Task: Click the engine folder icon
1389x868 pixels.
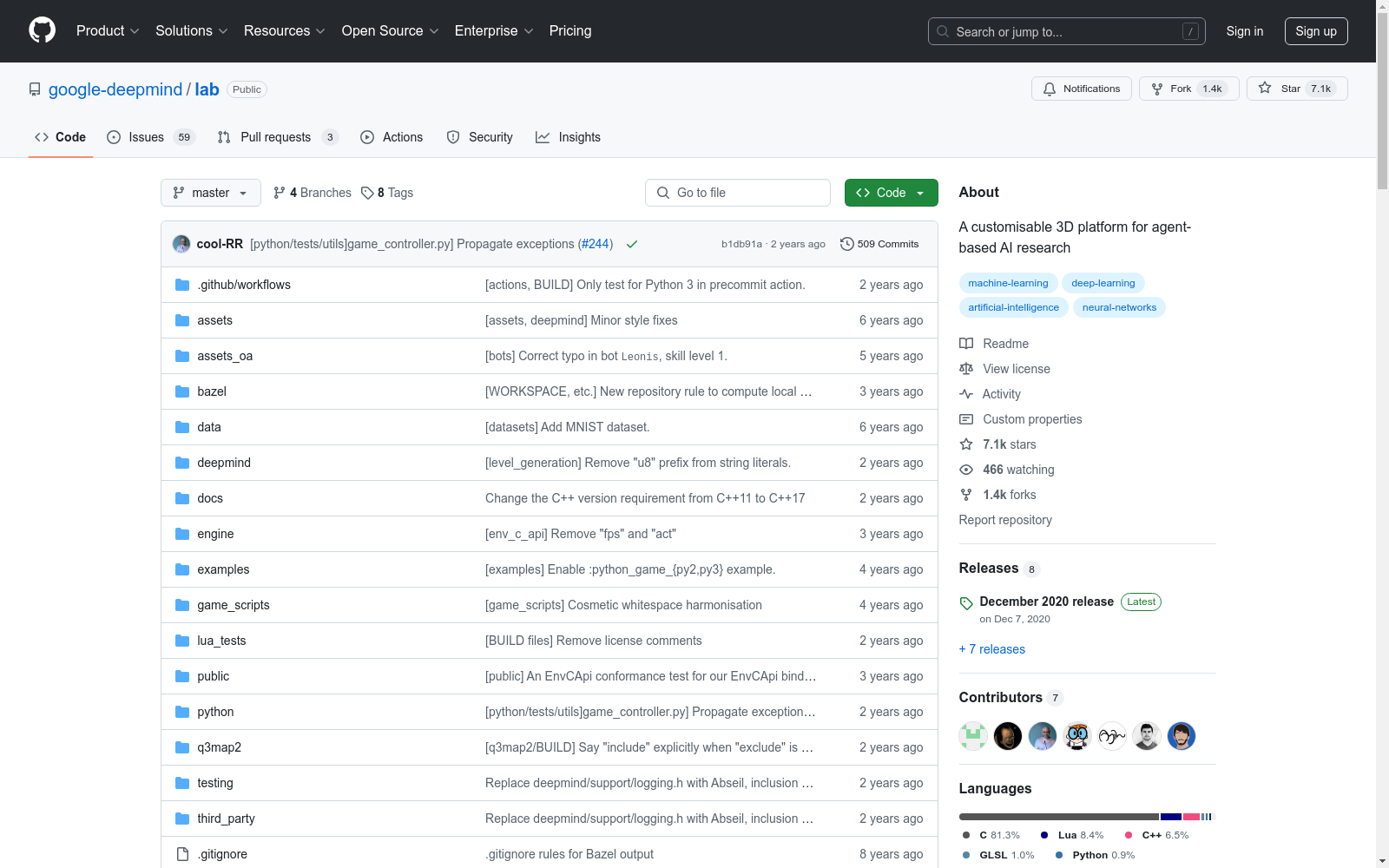Action: point(182,534)
